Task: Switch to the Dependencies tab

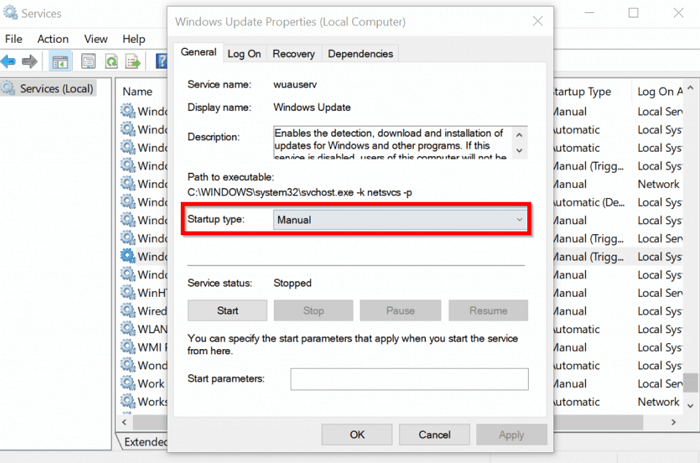Action: [x=360, y=54]
